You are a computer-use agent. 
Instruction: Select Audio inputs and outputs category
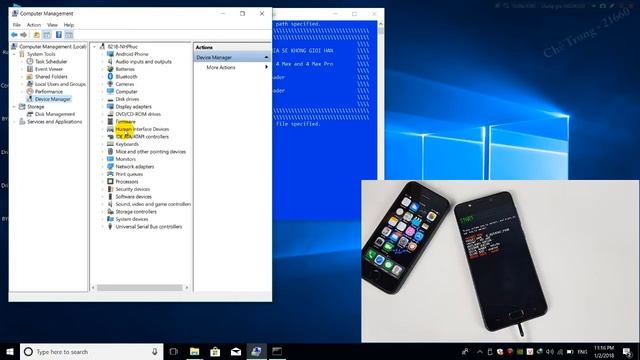click(x=143, y=62)
